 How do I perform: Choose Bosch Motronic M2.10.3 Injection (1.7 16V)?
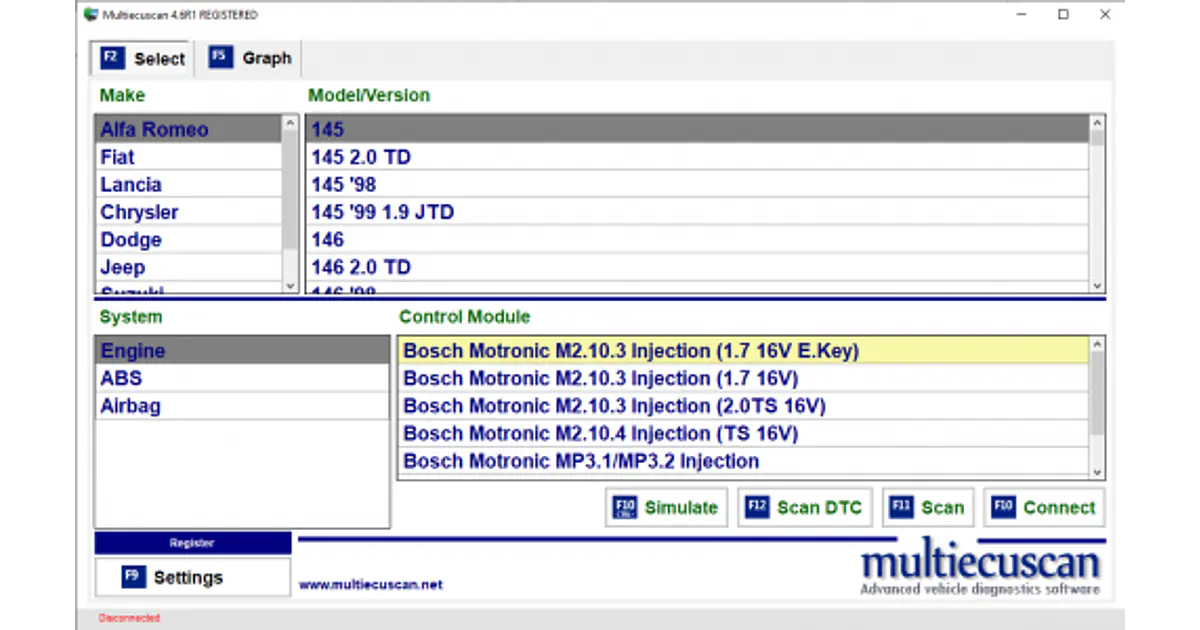(x=744, y=378)
